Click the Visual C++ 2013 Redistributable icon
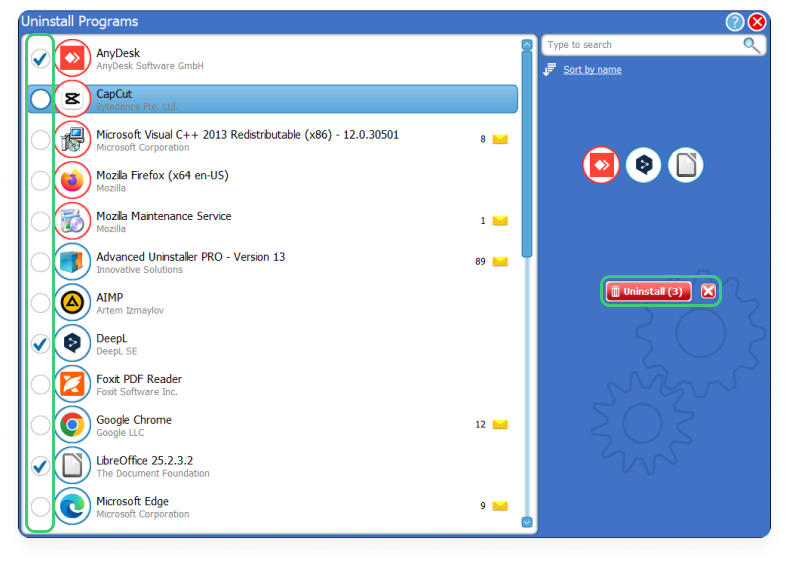This screenshot has height=564, width=789. coord(72,140)
